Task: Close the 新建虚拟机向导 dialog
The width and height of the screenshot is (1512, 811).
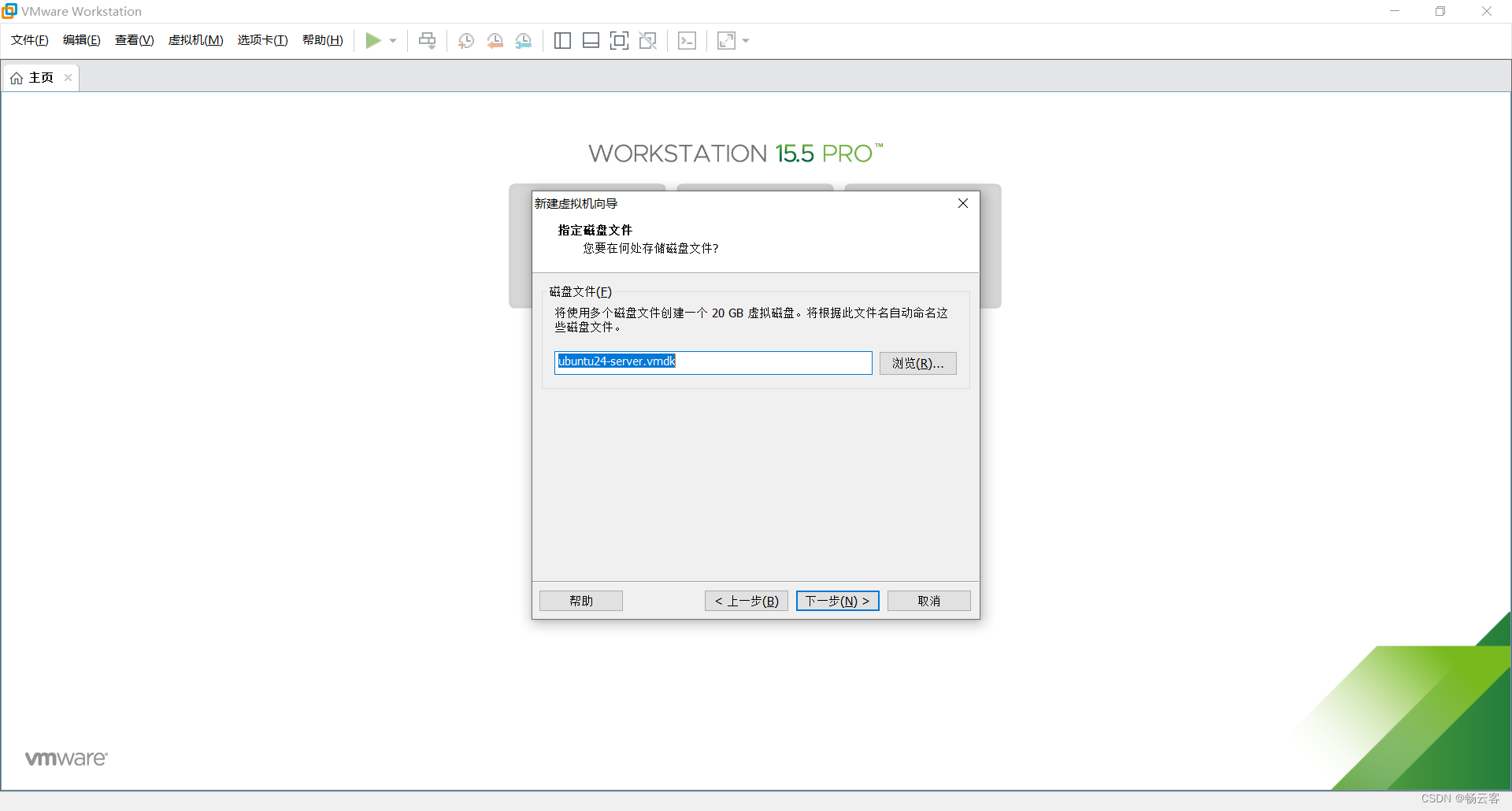Action: 962,203
